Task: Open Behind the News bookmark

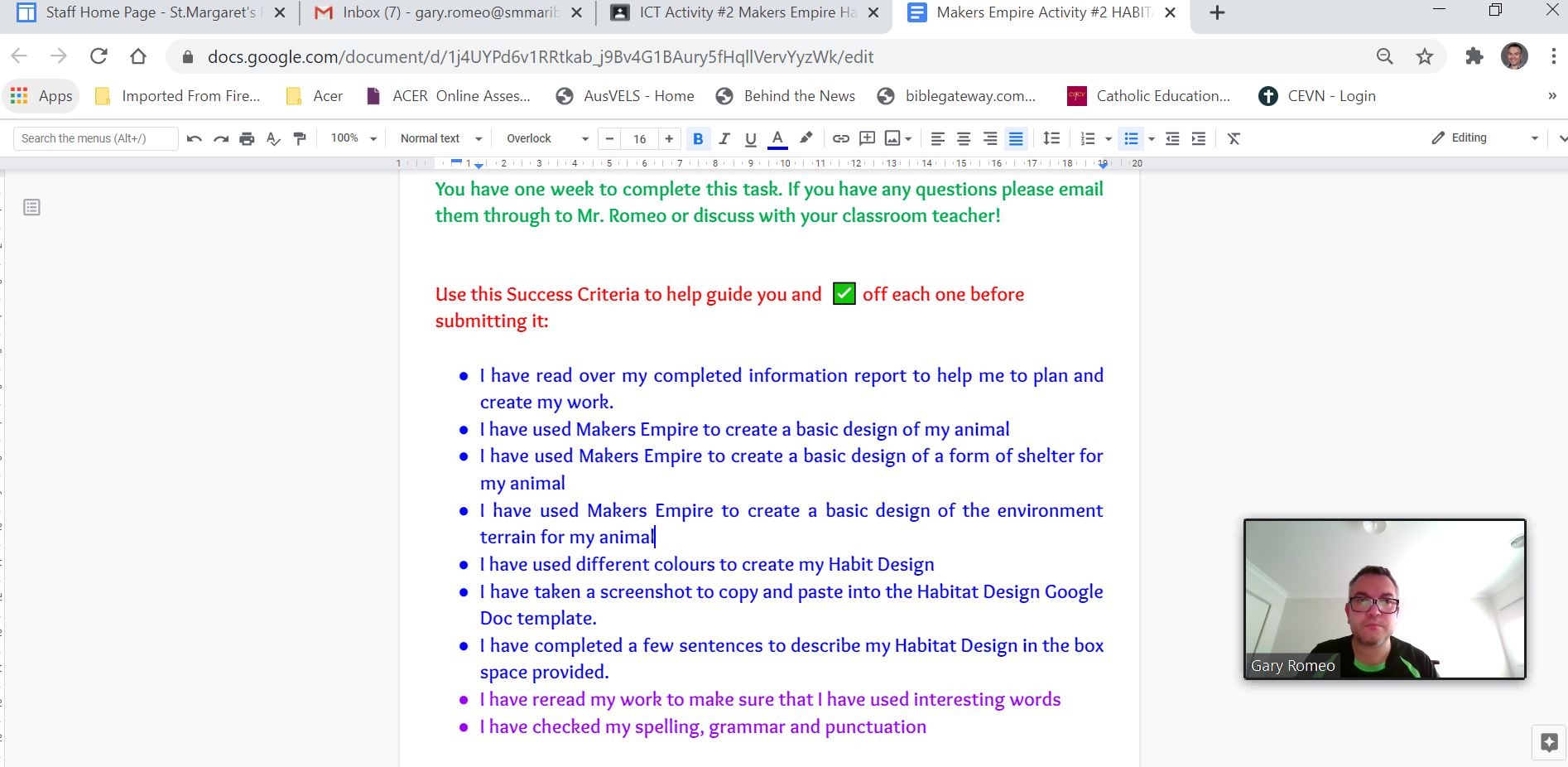Action: [x=786, y=96]
